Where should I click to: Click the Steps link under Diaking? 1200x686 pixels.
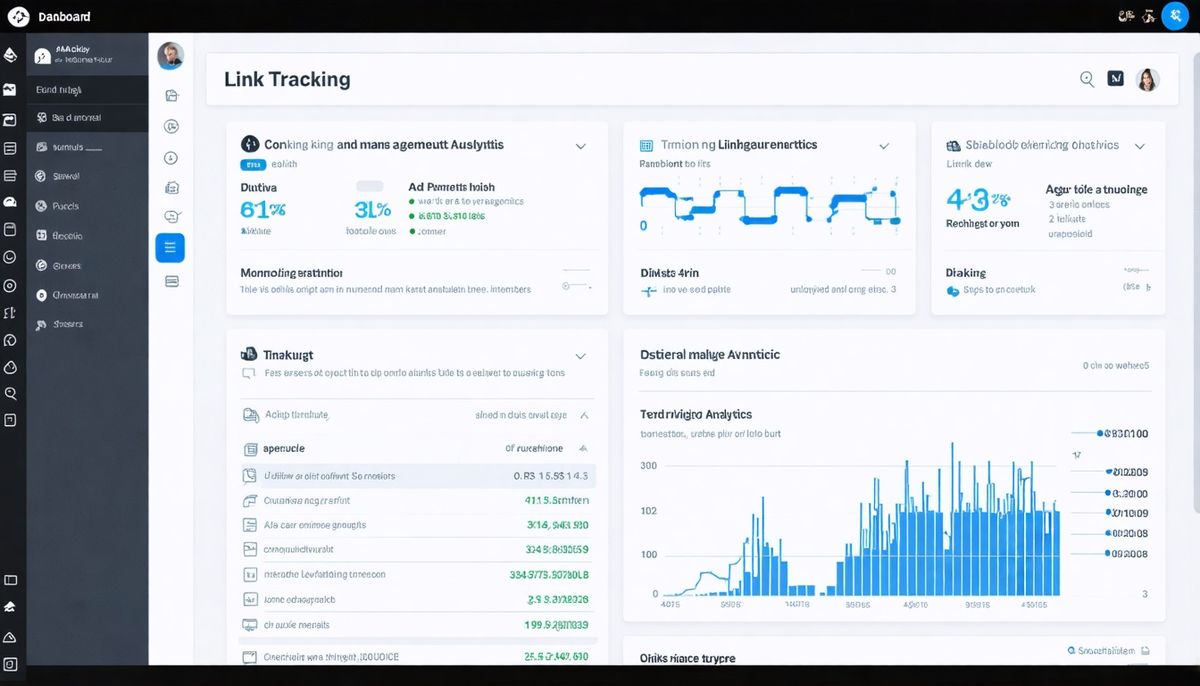click(998, 290)
